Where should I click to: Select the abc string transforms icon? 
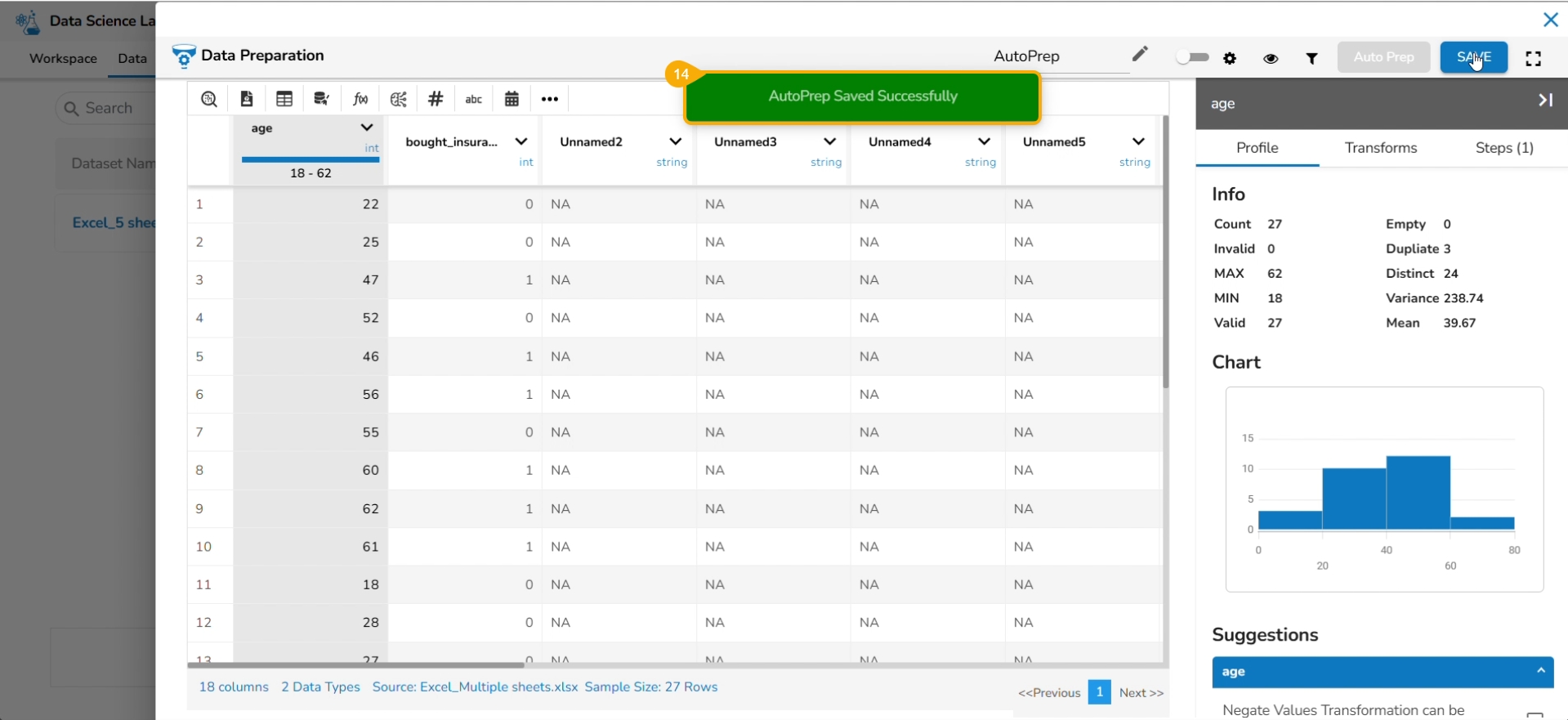tap(473, 99)
